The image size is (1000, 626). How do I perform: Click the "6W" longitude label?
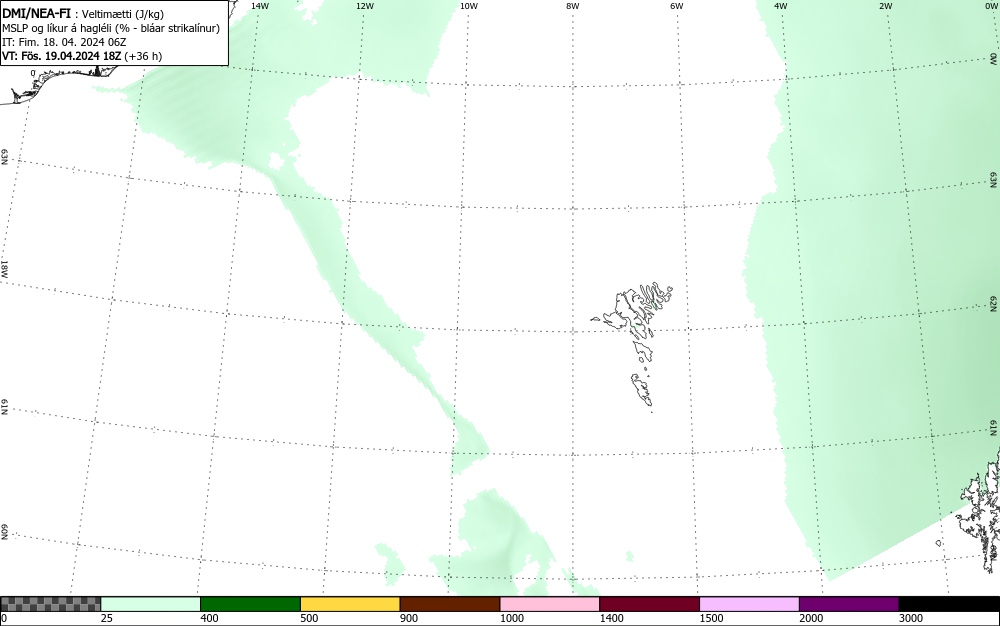[677, 6]
